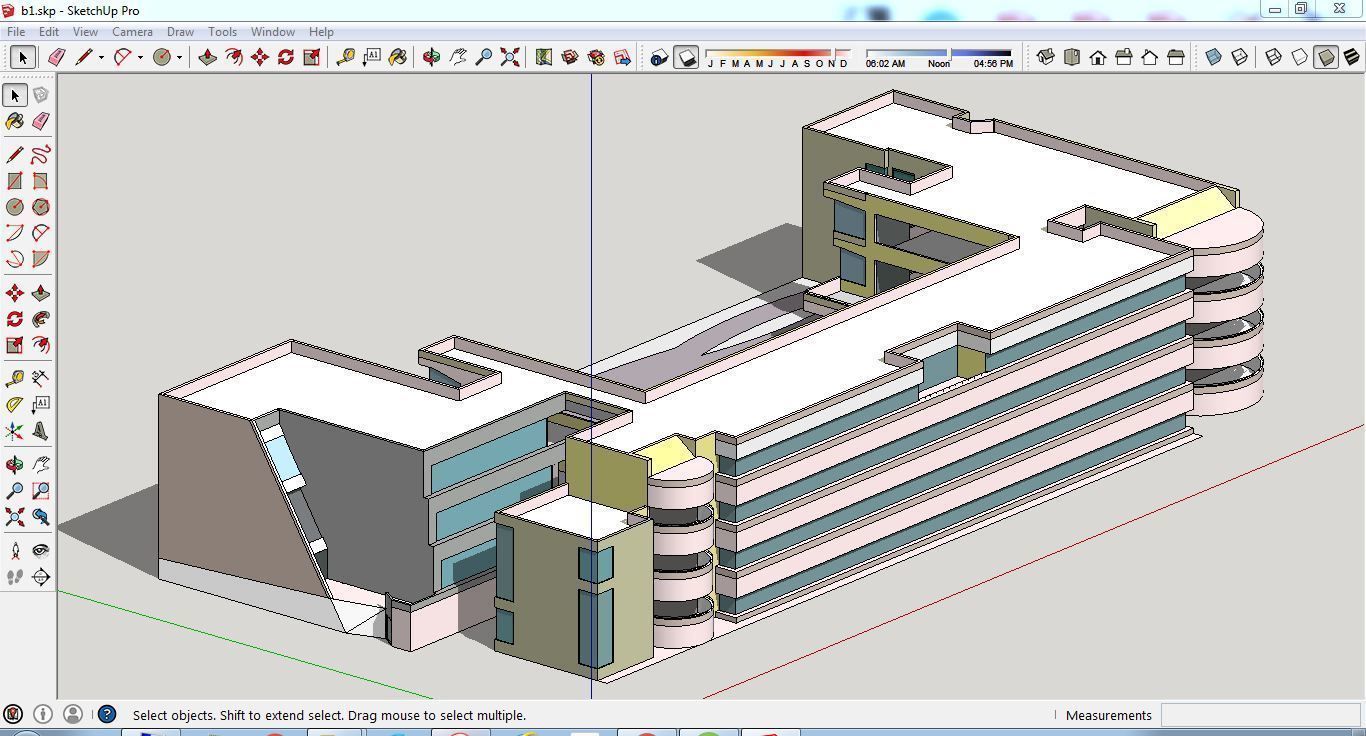
Task: Select the Pie arc tool
Action: [41, 259]
